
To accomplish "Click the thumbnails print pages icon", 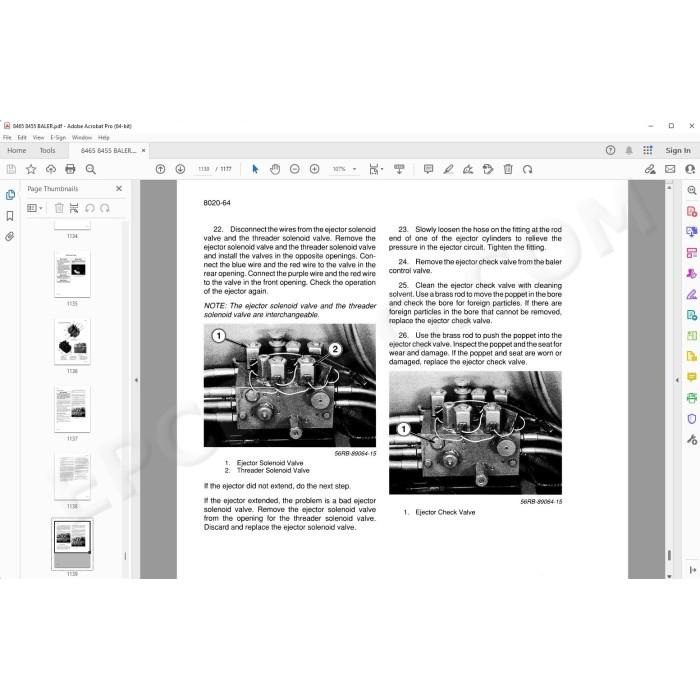I will [74, 208].
